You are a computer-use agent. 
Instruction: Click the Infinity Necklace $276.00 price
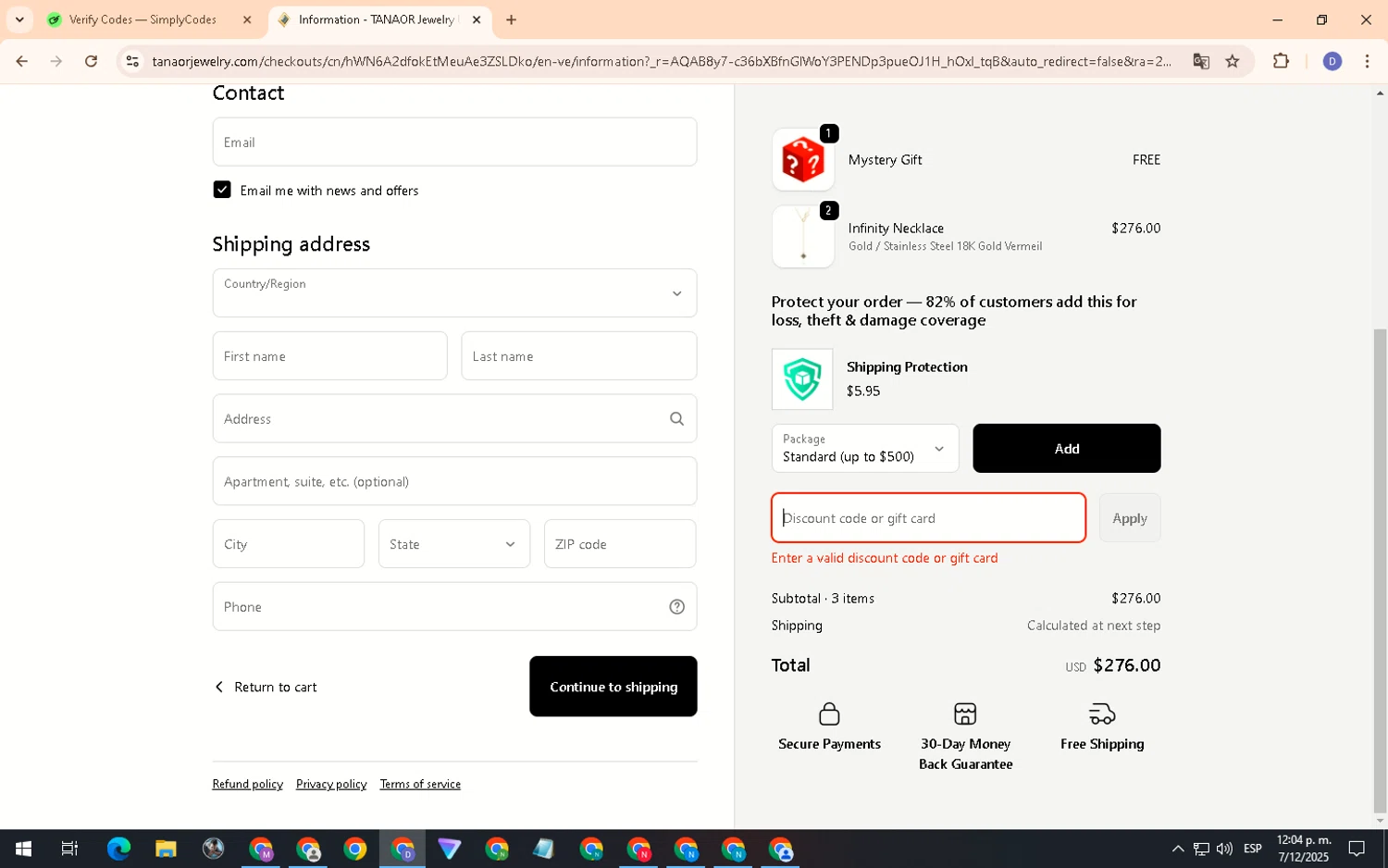tap(1135, 228)
